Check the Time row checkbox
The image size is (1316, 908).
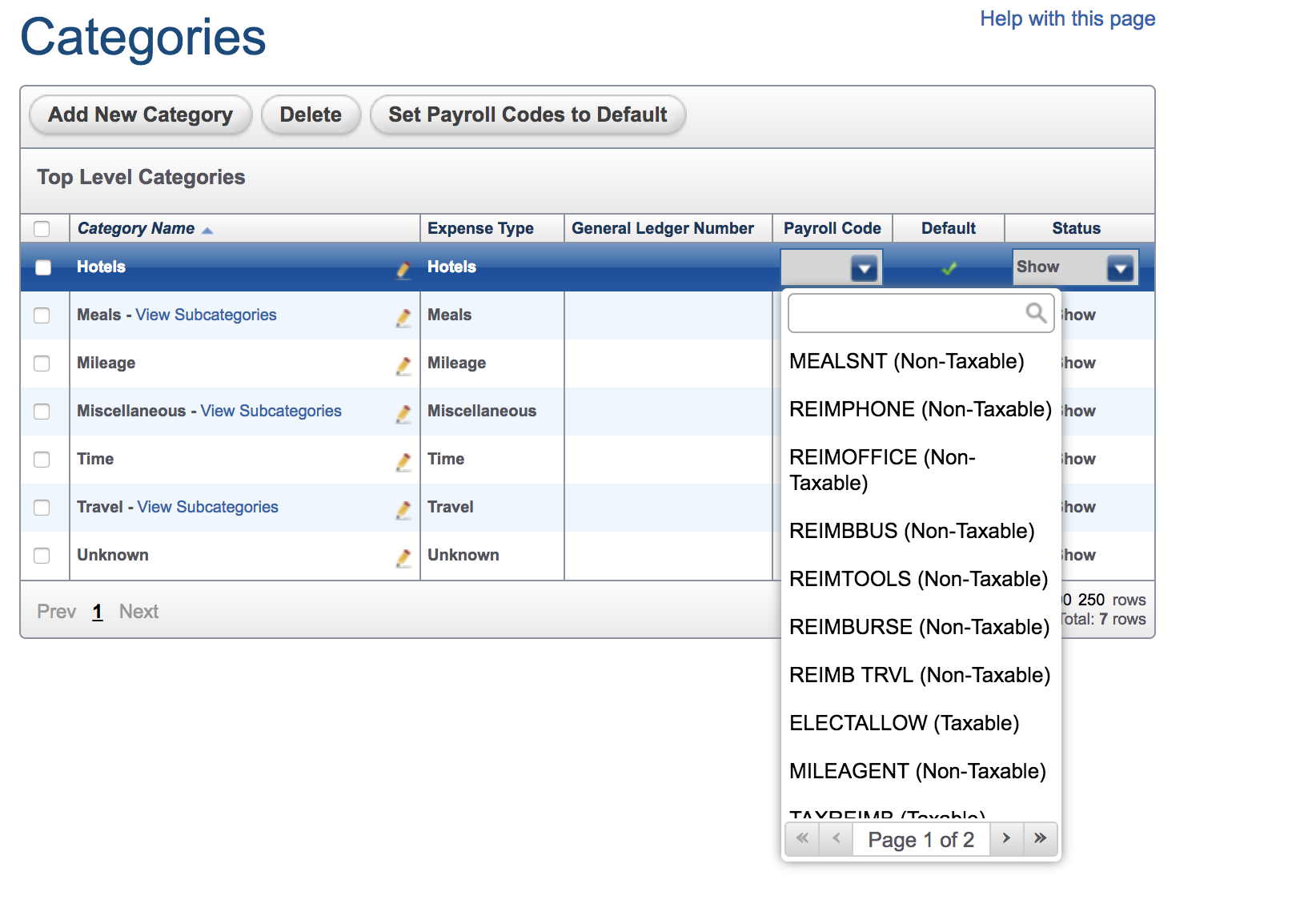pyautogui.click(x=42, y=460)
